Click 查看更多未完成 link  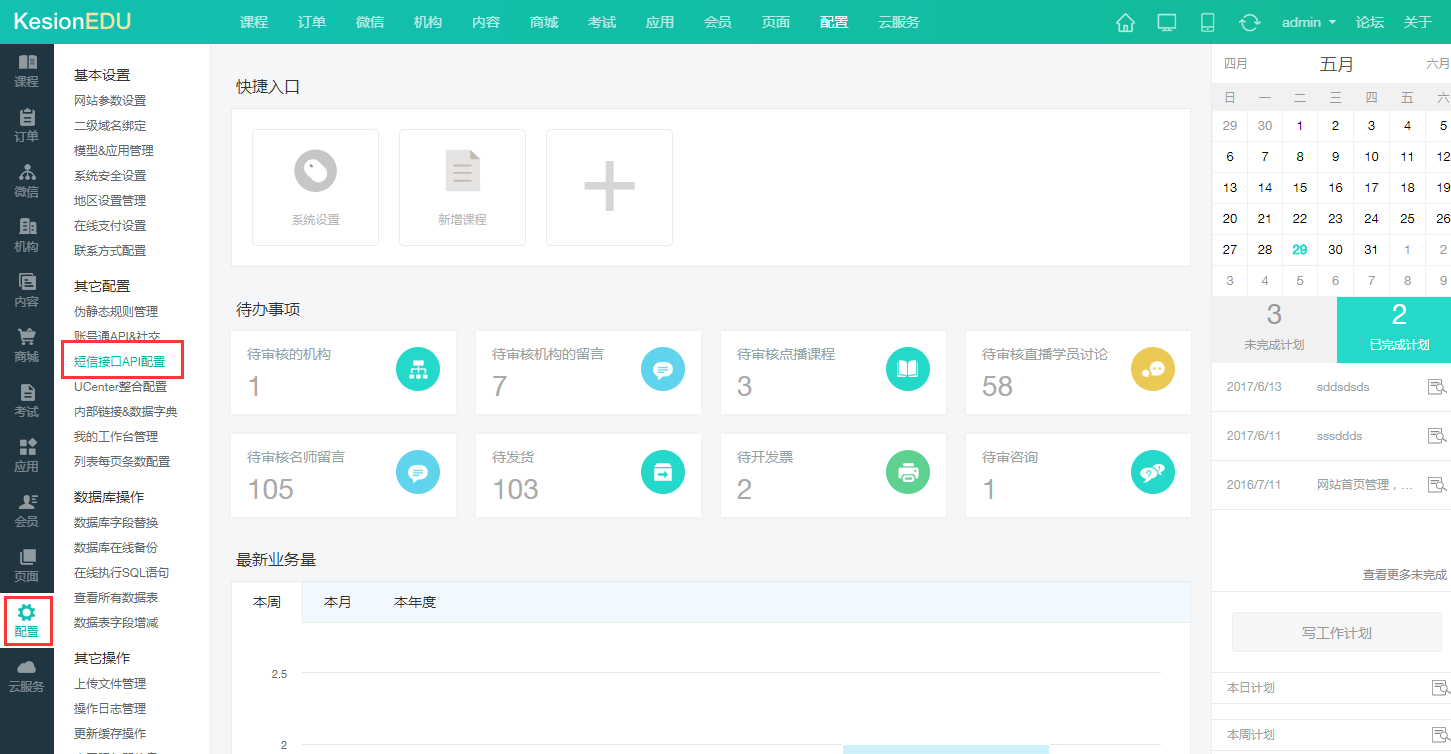tap(1404, 575)
